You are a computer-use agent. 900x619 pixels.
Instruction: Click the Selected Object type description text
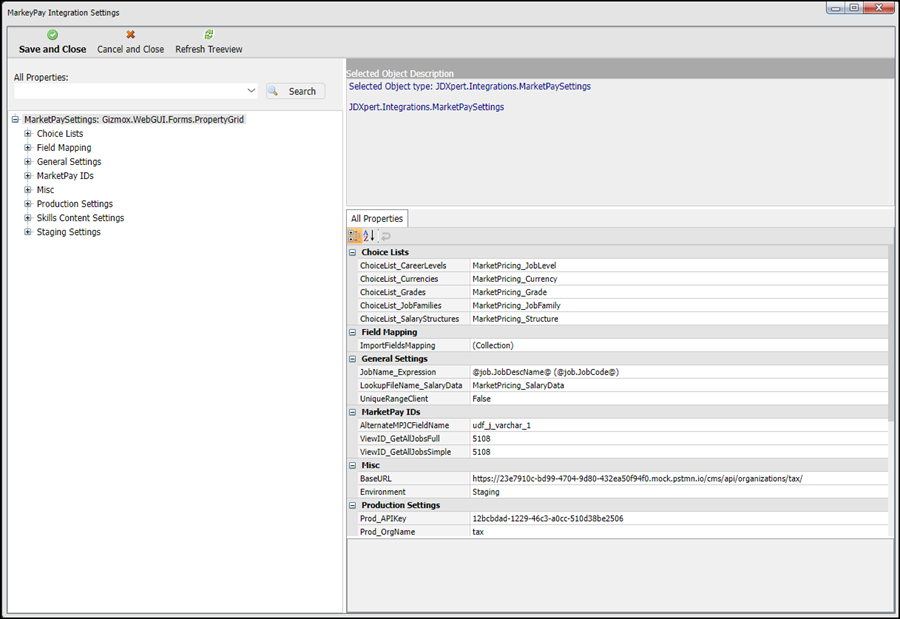pos(470,86)
